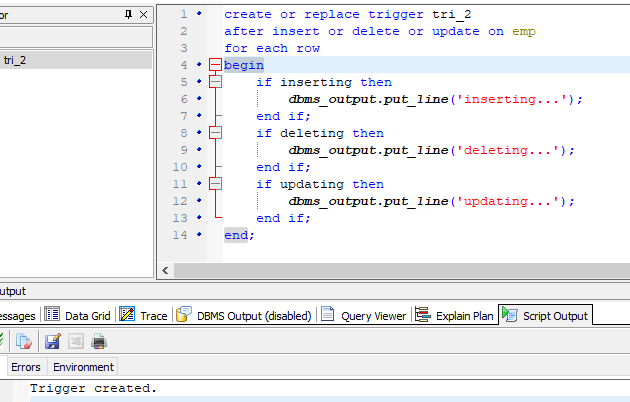Click 'for each row' on line 3

pos(272,48)
